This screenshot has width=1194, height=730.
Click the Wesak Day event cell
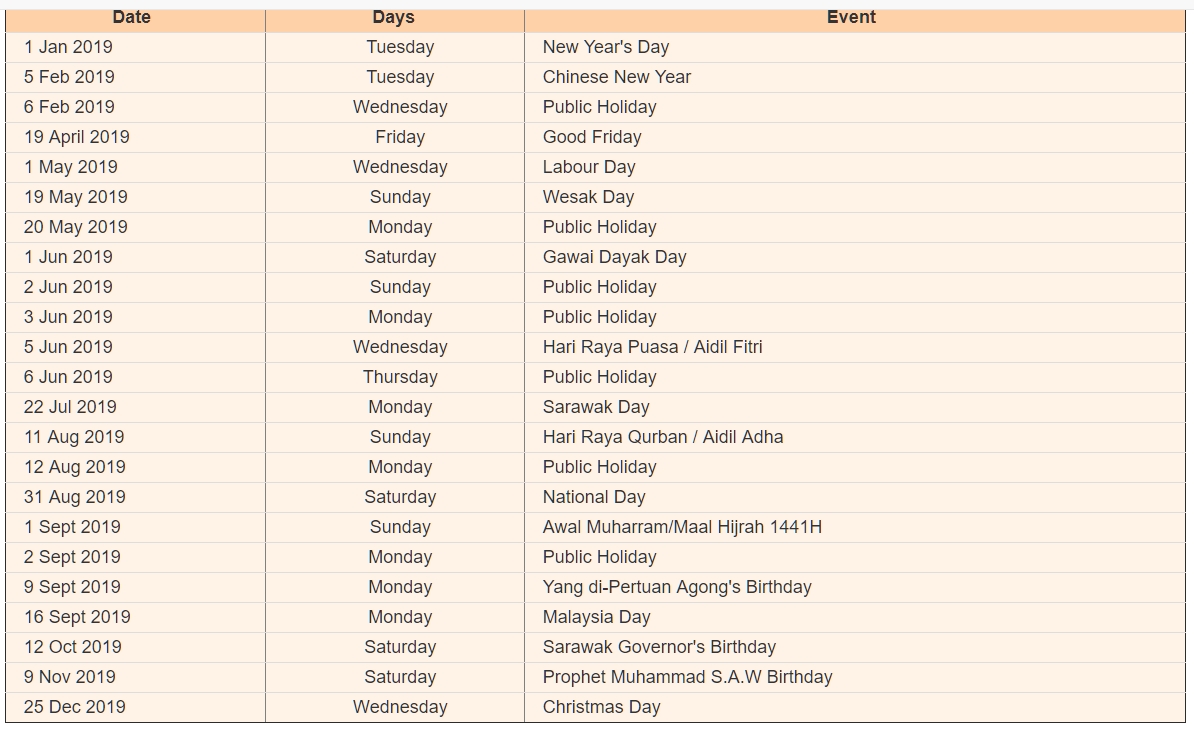pos(588,197)
